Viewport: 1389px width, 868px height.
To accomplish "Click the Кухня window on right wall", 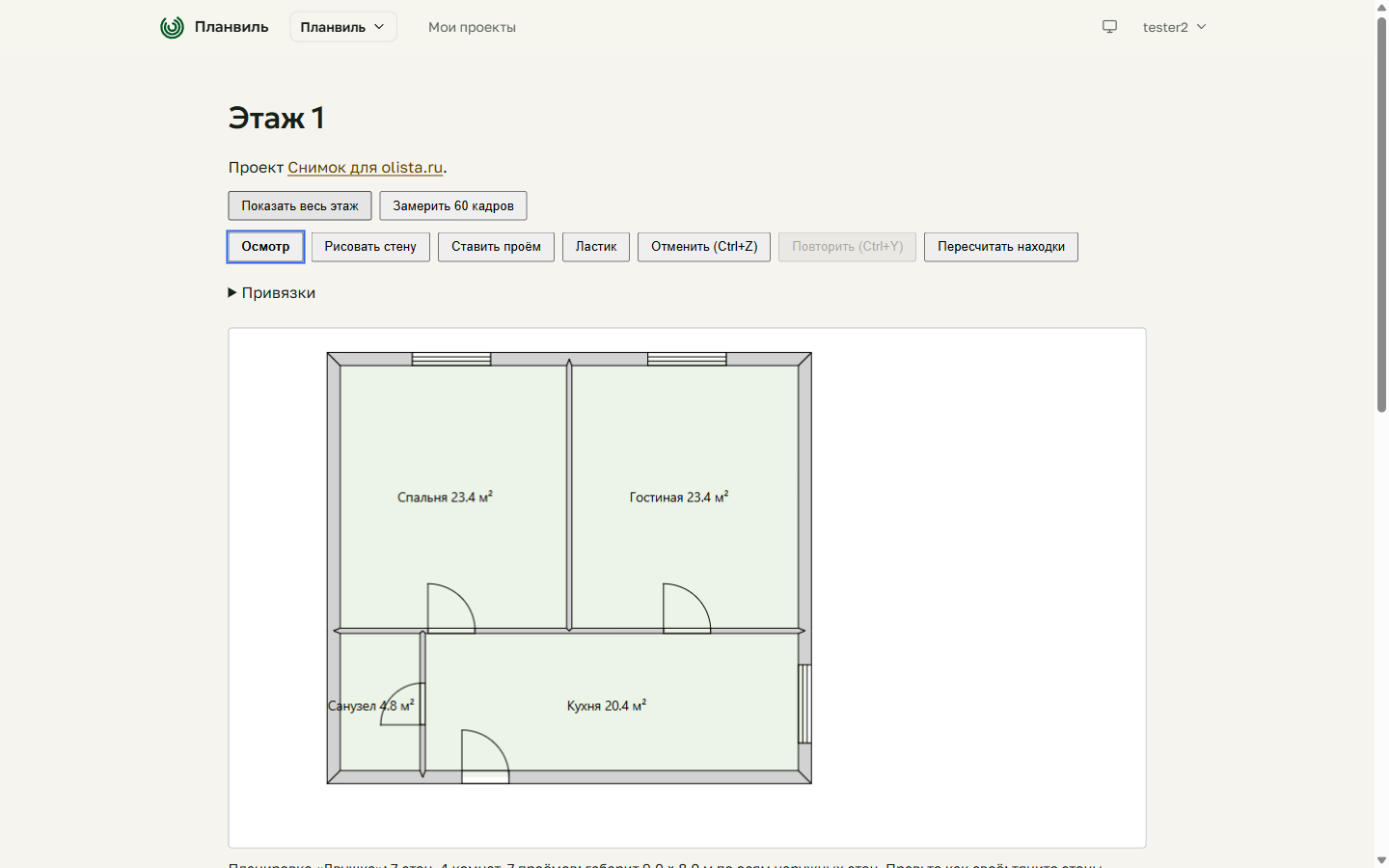I will tap(804, 704).
